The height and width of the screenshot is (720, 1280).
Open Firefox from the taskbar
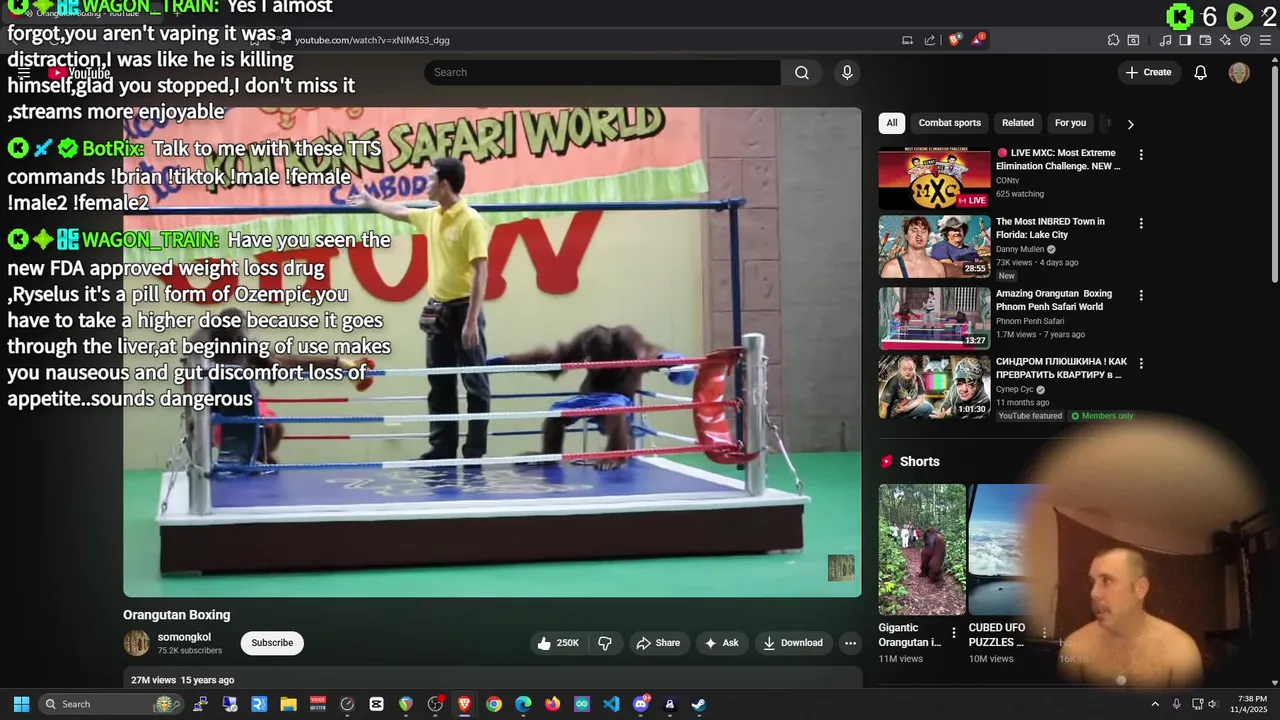552,704
